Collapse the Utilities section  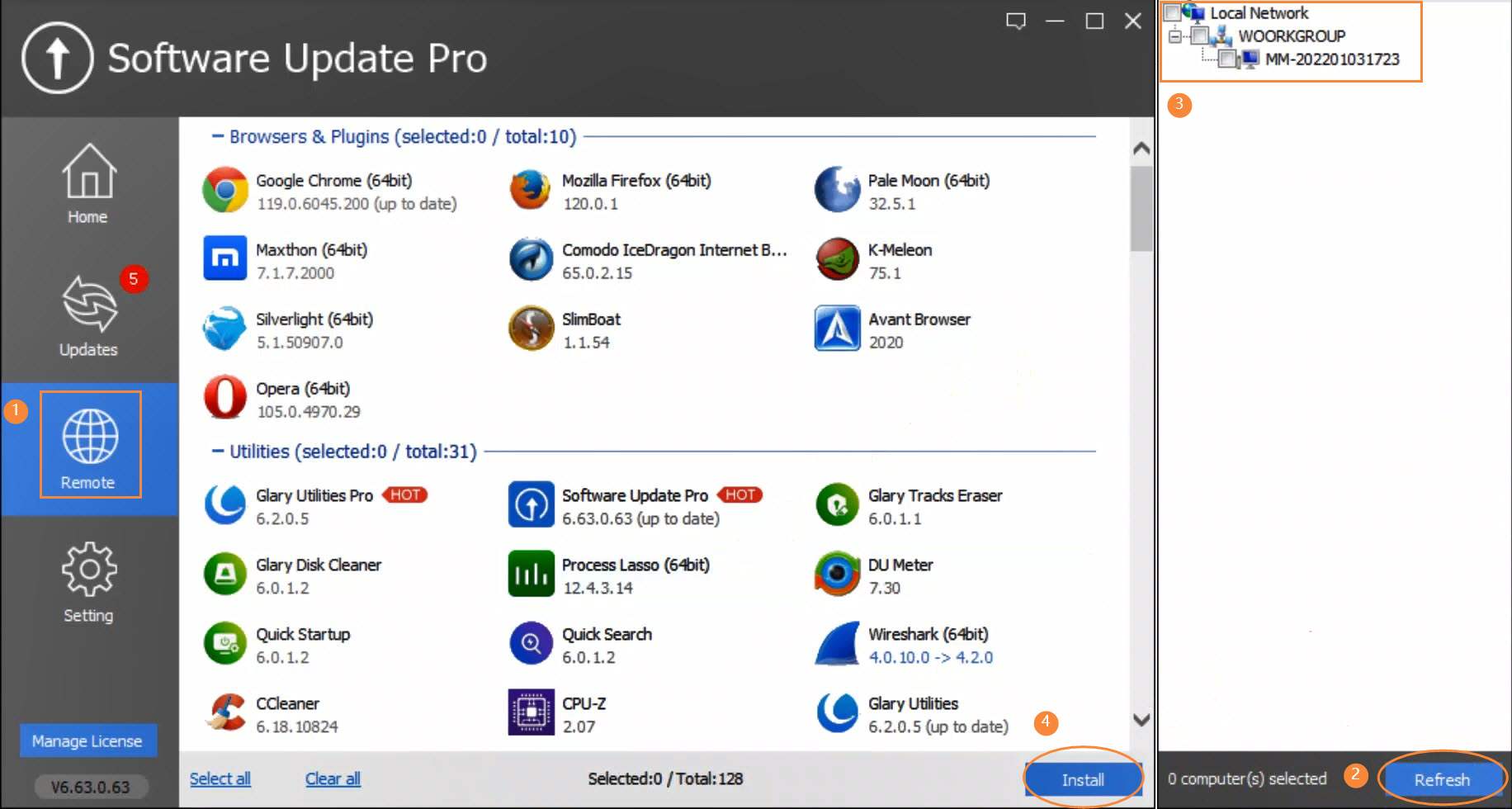[217, 452]
